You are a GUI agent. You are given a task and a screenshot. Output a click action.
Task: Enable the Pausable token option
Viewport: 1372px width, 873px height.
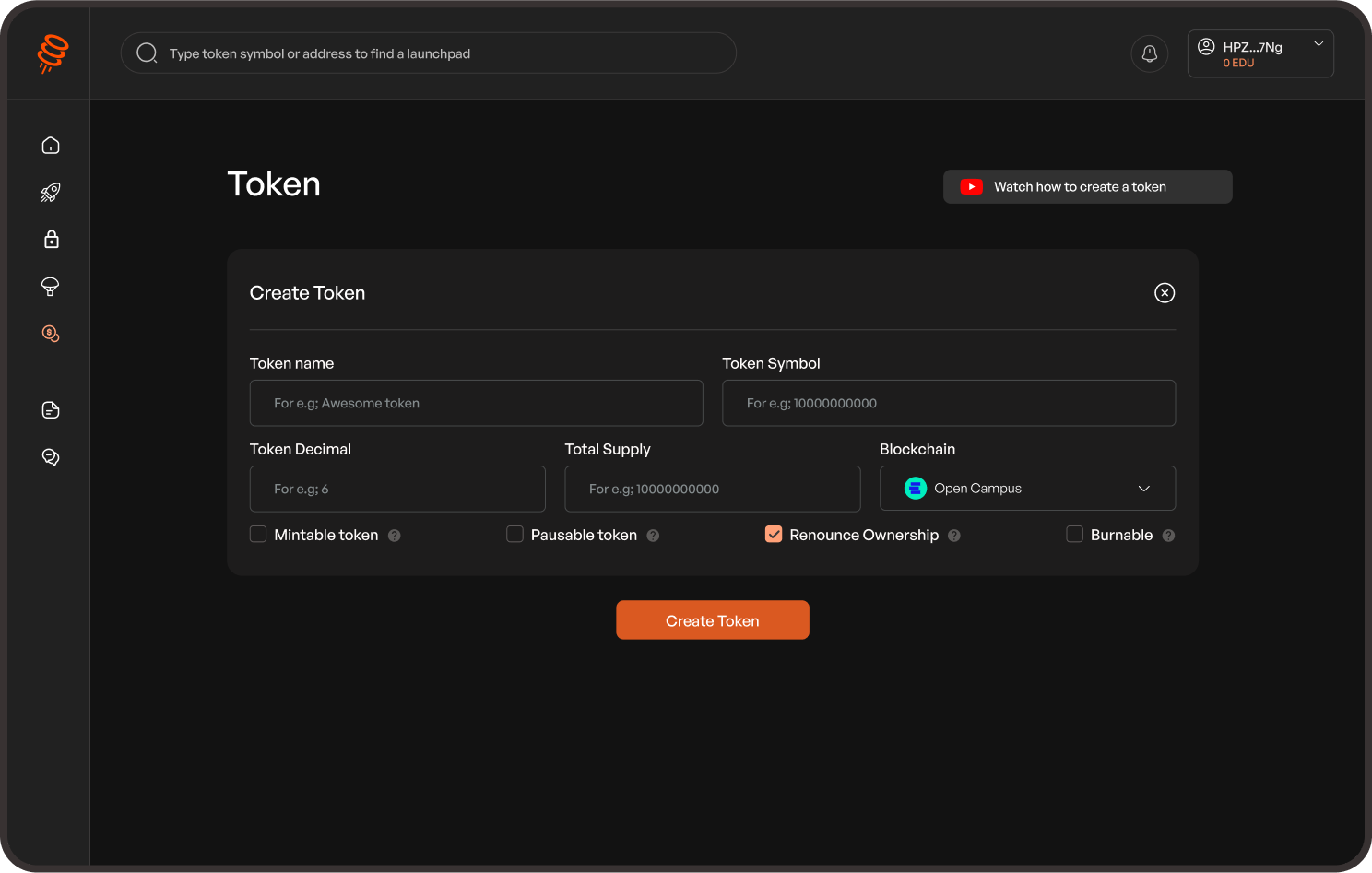[514, 534]
